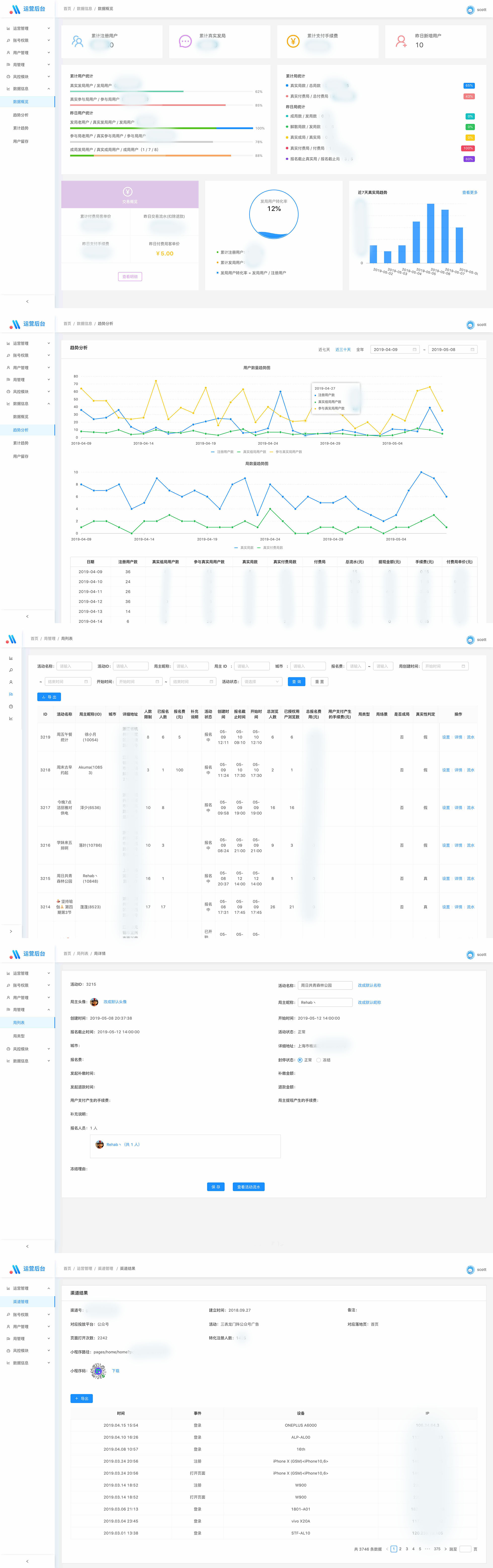
Task: Click the 查看明细 button in 交易概览
Action: click(130, 276)
